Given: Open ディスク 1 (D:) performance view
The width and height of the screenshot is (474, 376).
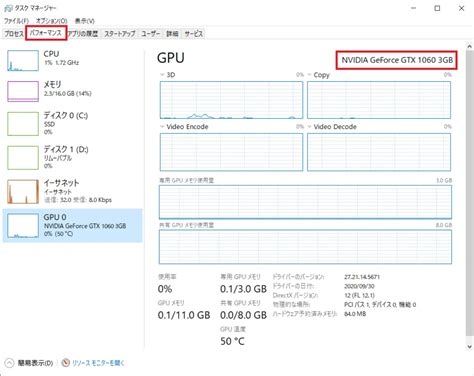Looking at the screenshot, I should tap(72, 157).
